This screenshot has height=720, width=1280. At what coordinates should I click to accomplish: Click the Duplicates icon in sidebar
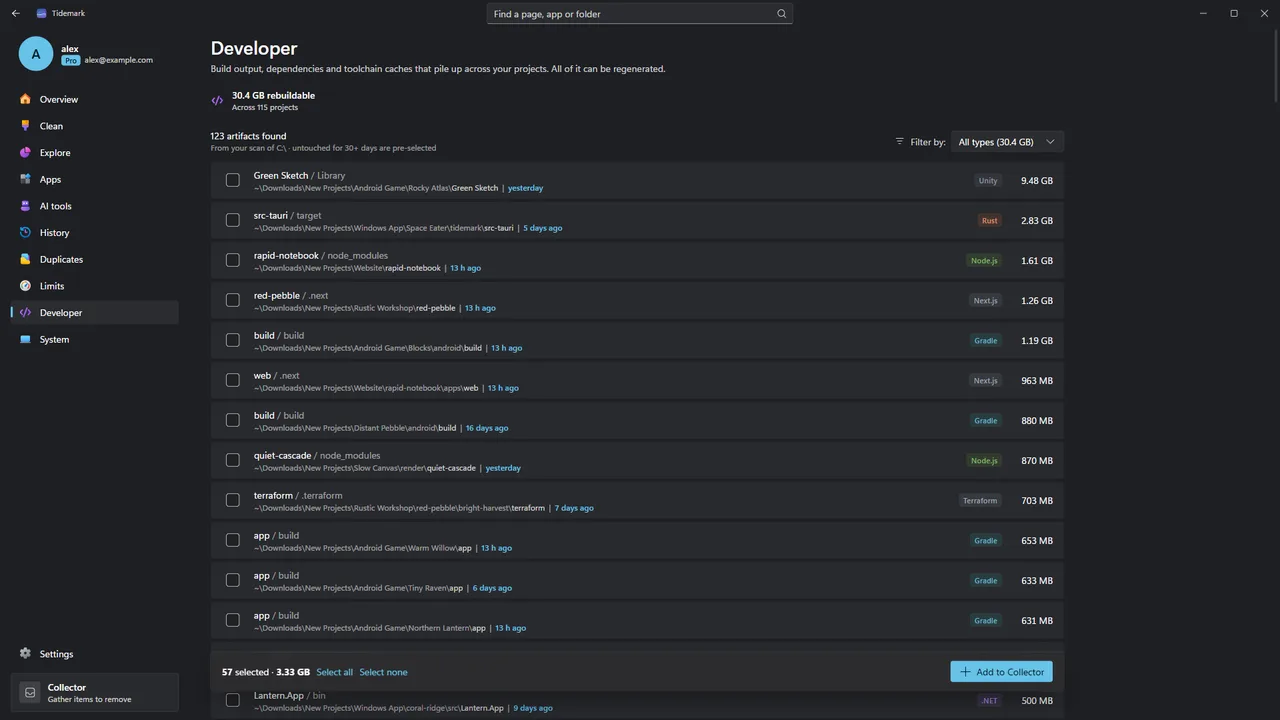25,259
